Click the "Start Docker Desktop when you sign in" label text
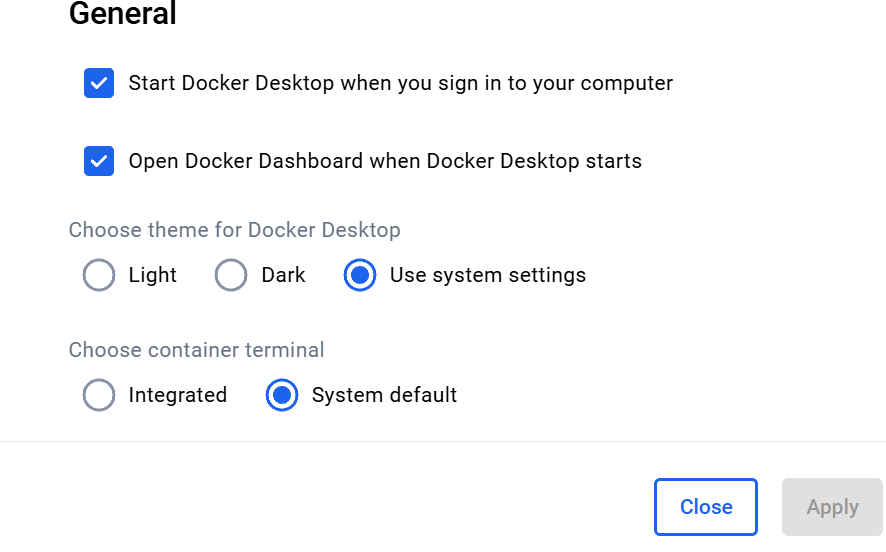 pos(400,83)
